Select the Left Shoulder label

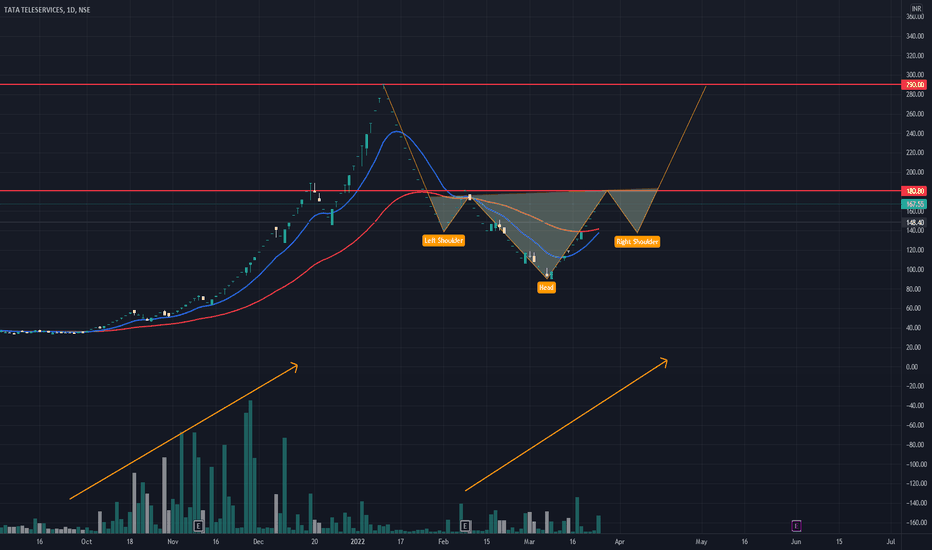coord(443,240)
